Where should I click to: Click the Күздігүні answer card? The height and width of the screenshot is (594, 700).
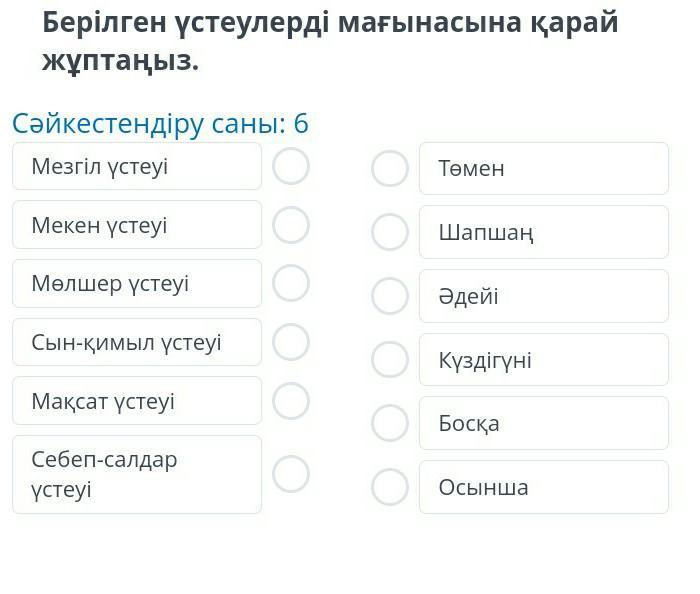pos(543,360)
